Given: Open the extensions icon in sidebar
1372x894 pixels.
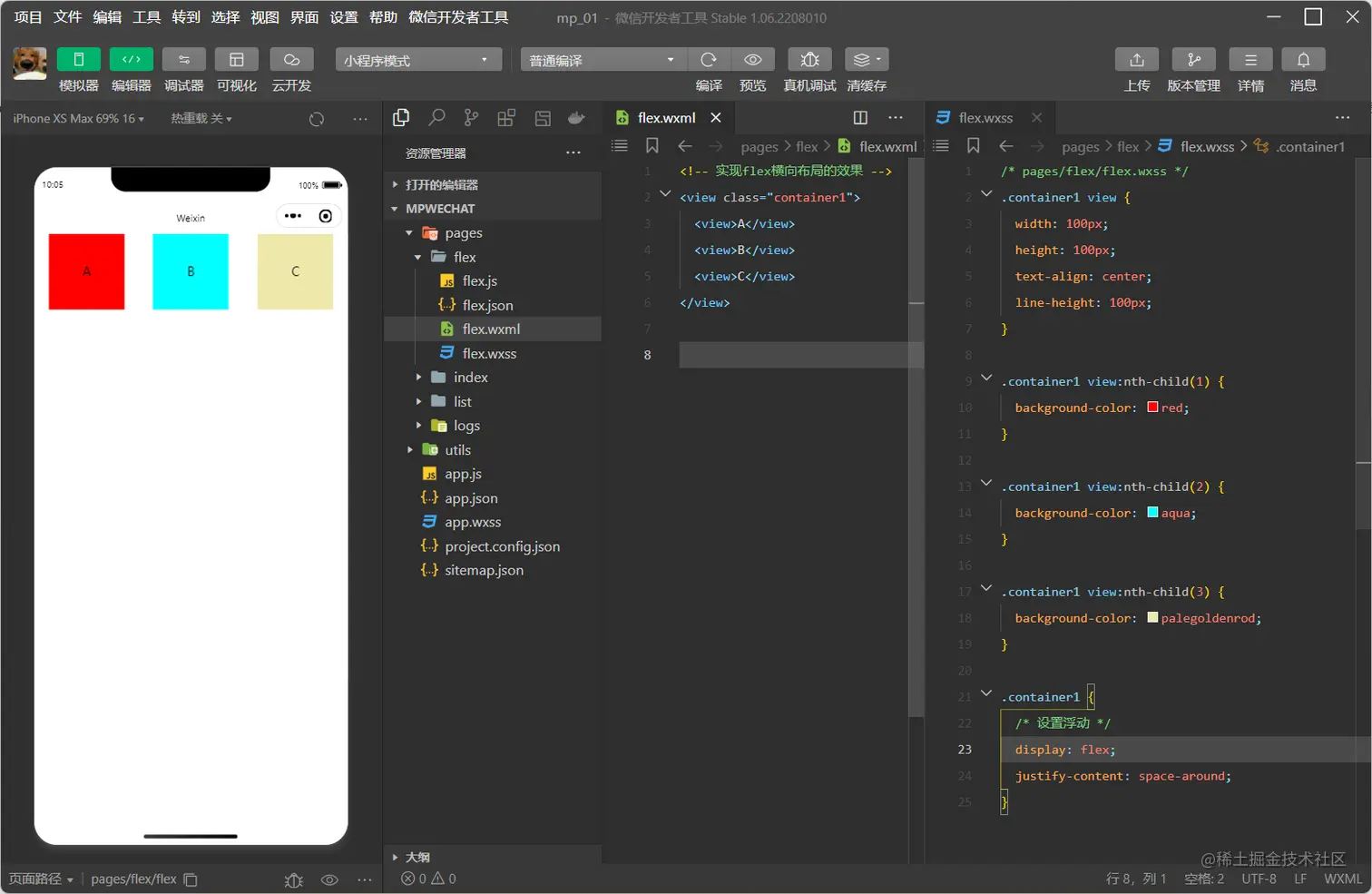Looking at the screenshot, I should point(506,117).
